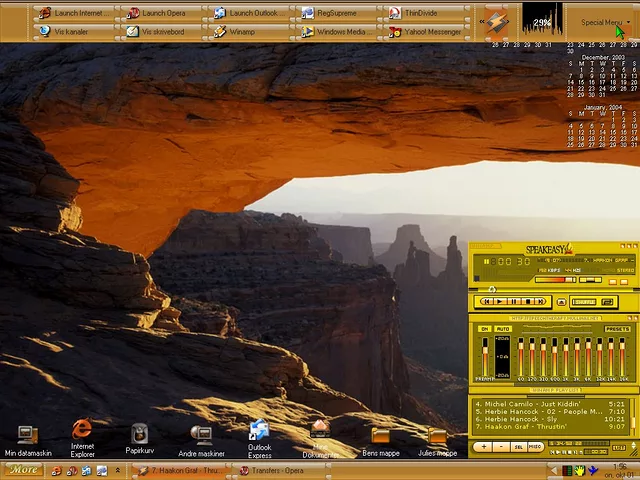The height and width of the screenshot is (480, 640).
Task: Select playlist track Herbie Hancock - 02 - People M...
Action: pos(550,411)
